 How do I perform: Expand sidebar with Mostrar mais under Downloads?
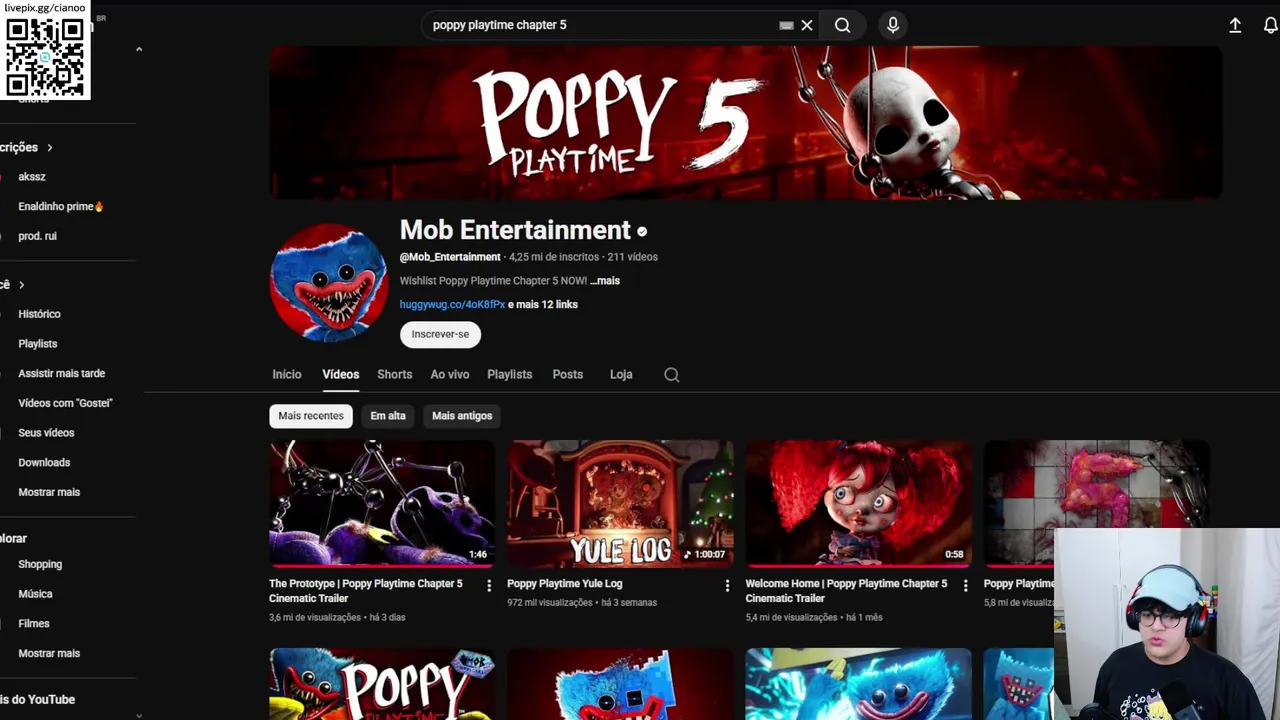click(49, 492)
